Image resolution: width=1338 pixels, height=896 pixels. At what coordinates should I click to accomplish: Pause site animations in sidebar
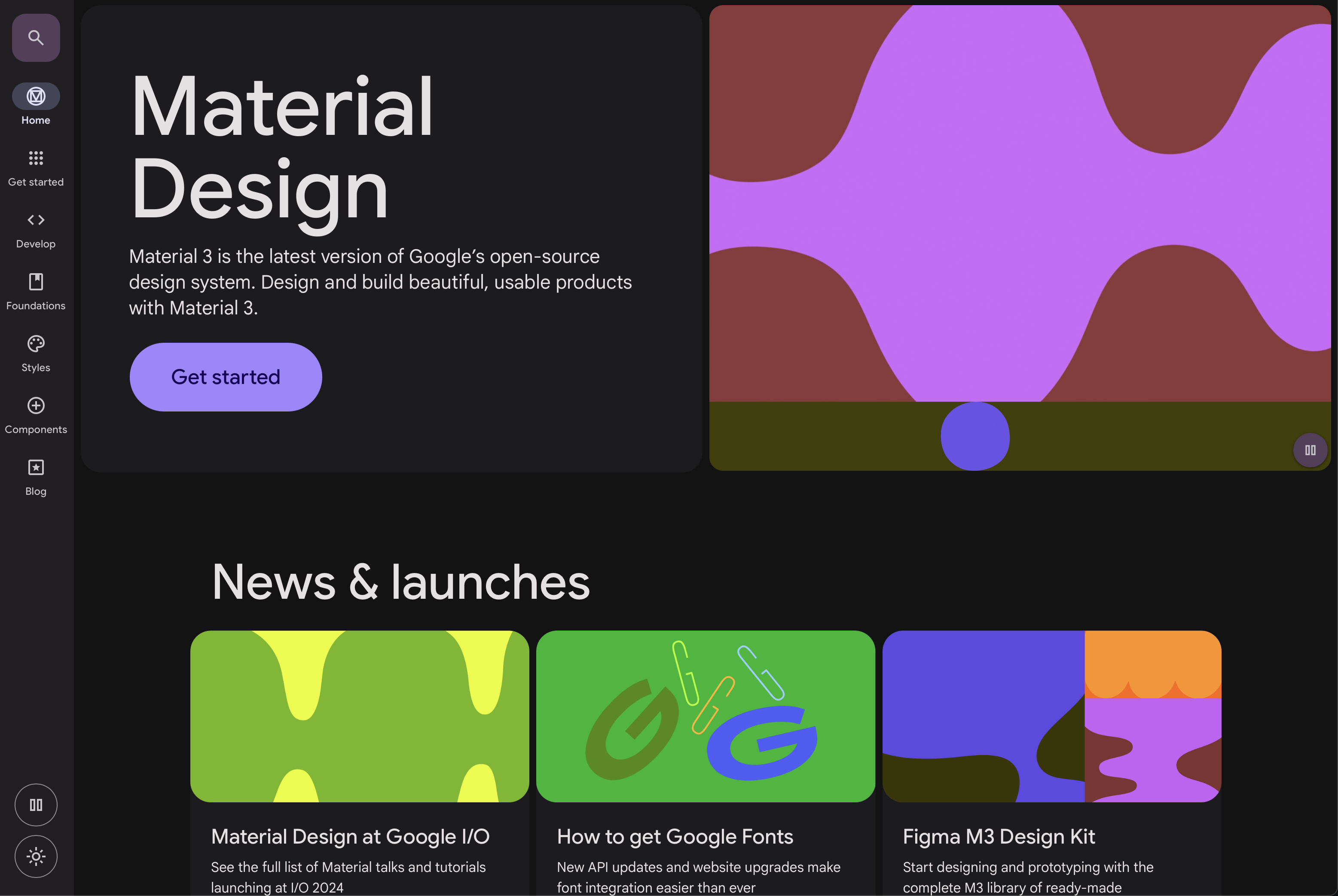point(36,805)
